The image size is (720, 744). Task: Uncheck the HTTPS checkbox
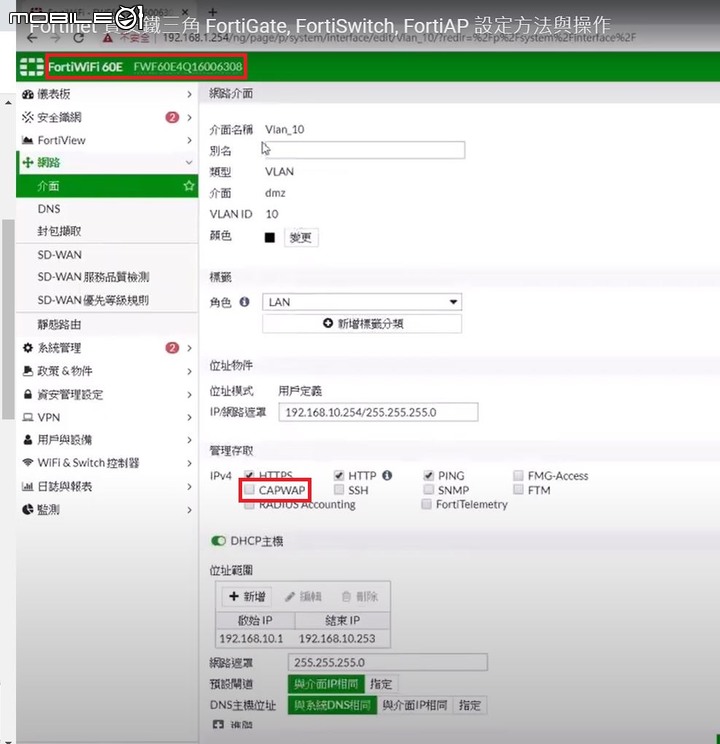click(249, 474)
